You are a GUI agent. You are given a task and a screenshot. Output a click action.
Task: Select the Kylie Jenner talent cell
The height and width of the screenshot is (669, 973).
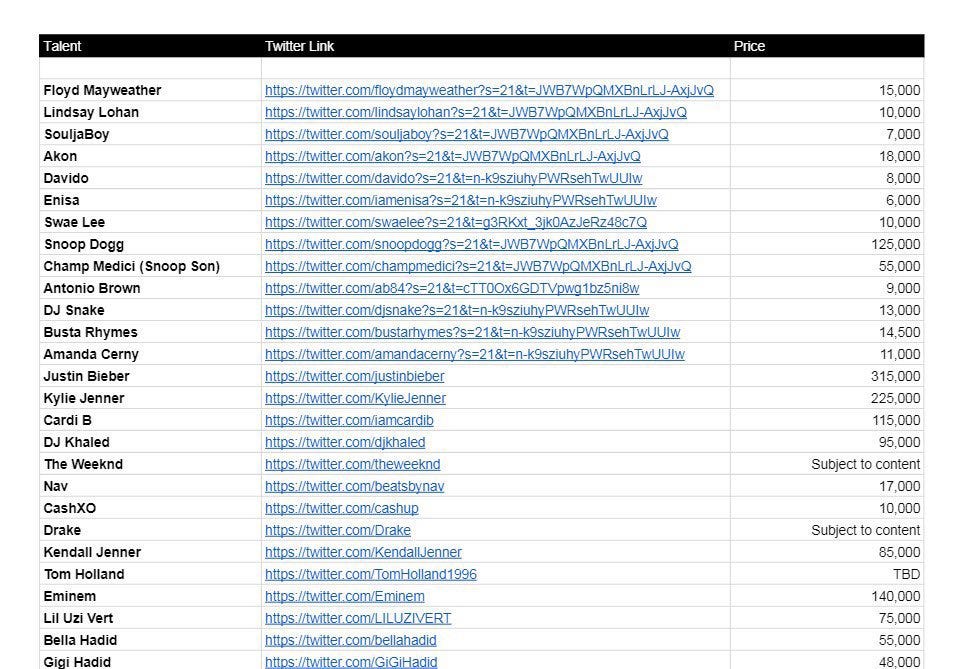(x=150, y=398)
